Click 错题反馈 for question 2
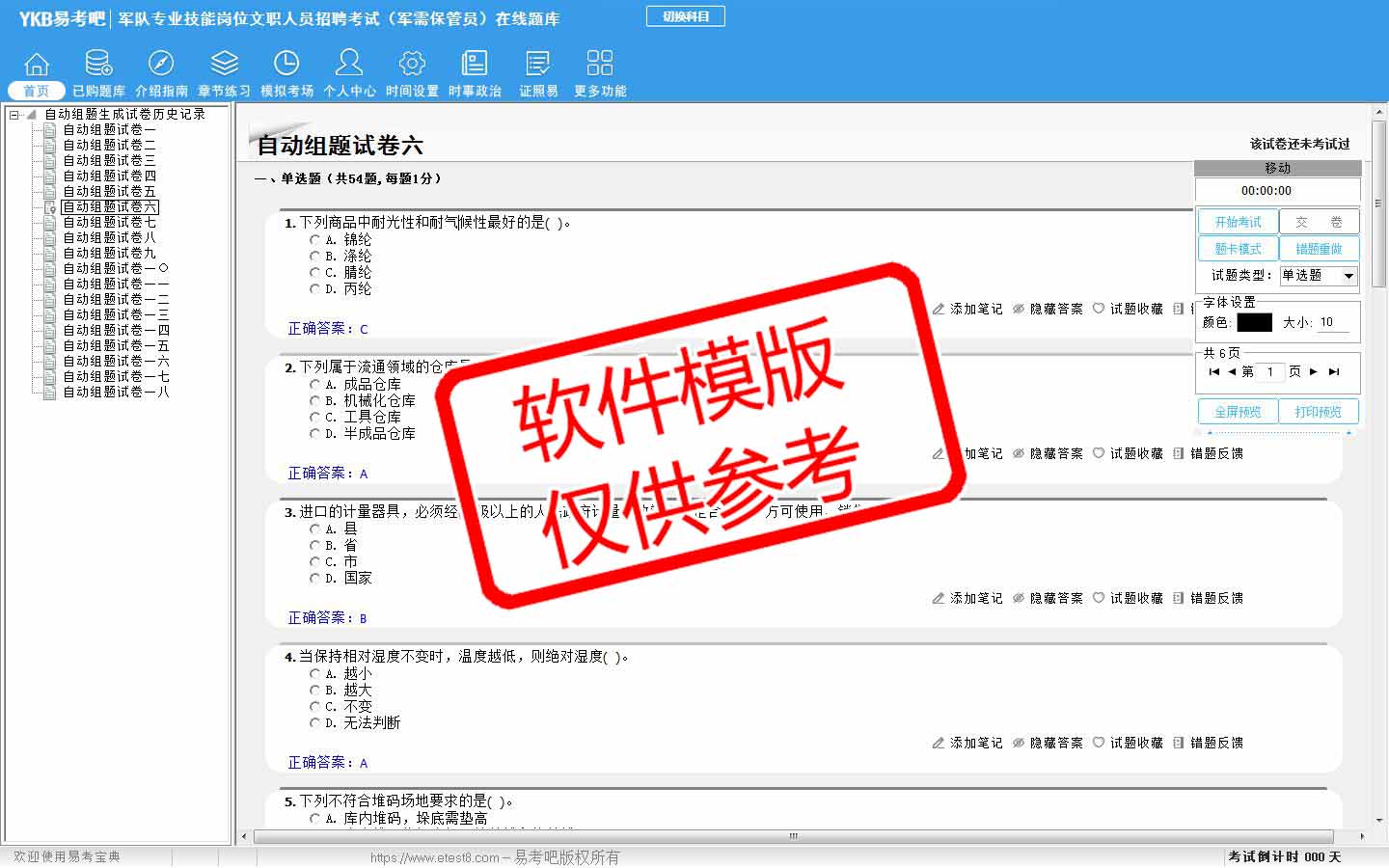 [1208, 453]
